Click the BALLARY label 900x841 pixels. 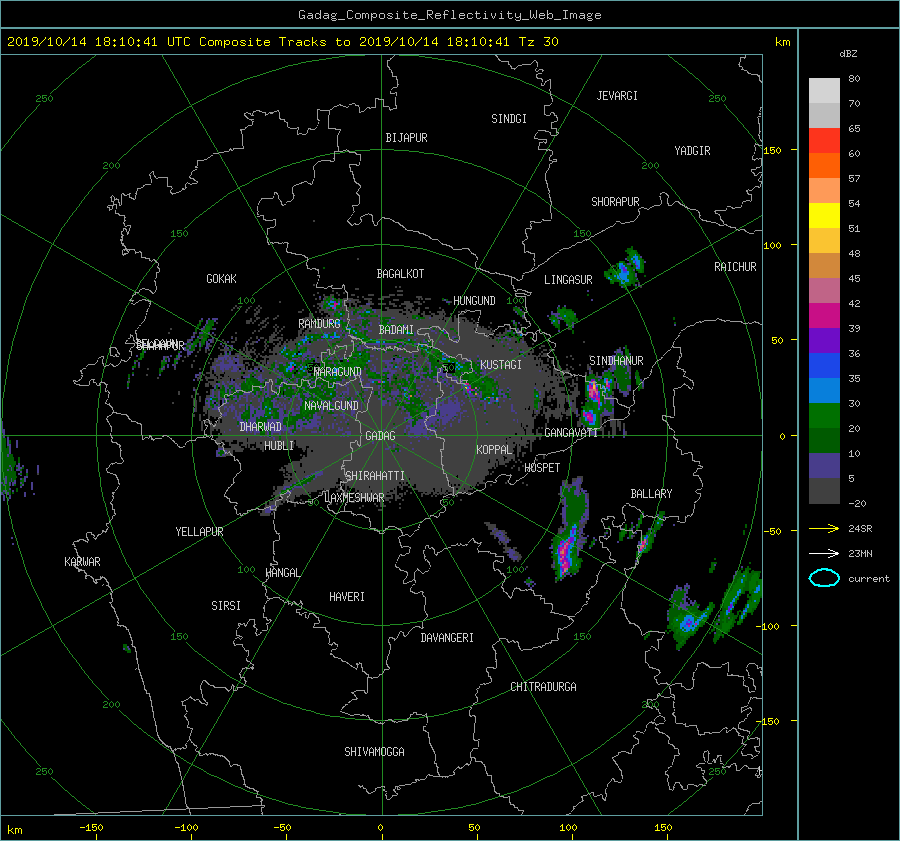(x=651, y=494)
